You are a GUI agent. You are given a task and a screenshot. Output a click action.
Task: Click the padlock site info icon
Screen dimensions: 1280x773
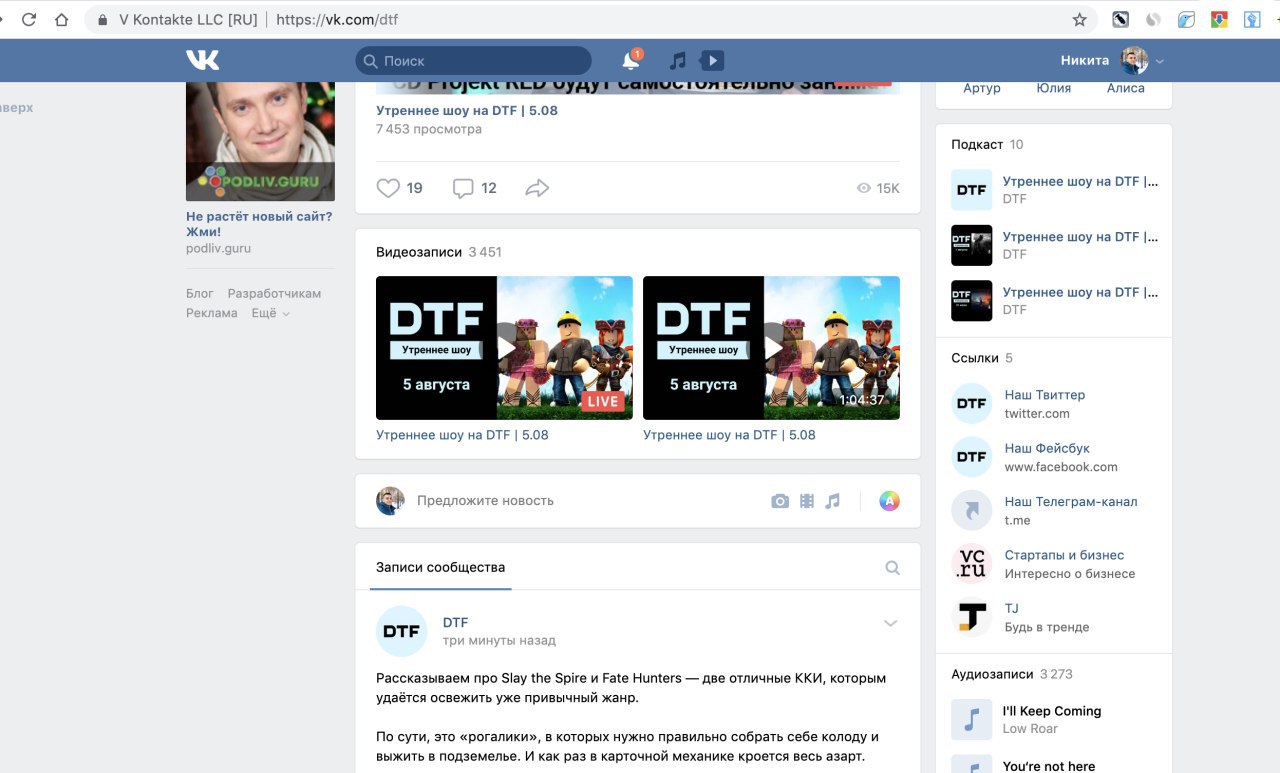pyautogui.click(x=102, y=19)
